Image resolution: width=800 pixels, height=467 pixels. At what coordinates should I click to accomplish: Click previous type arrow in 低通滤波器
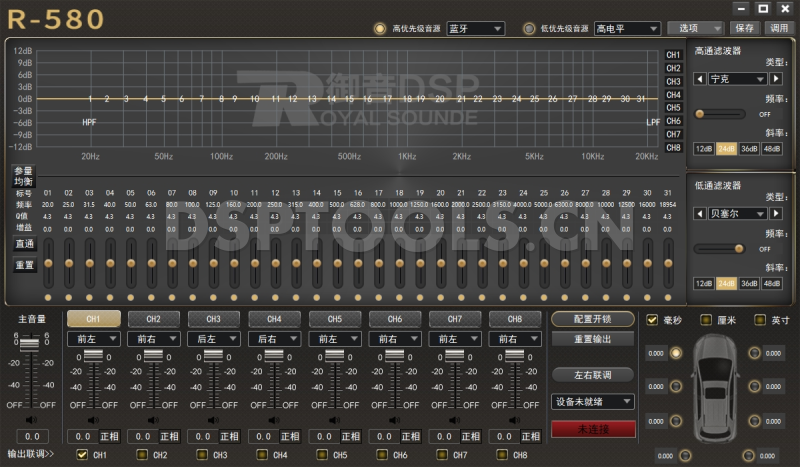tap(700, 213)
